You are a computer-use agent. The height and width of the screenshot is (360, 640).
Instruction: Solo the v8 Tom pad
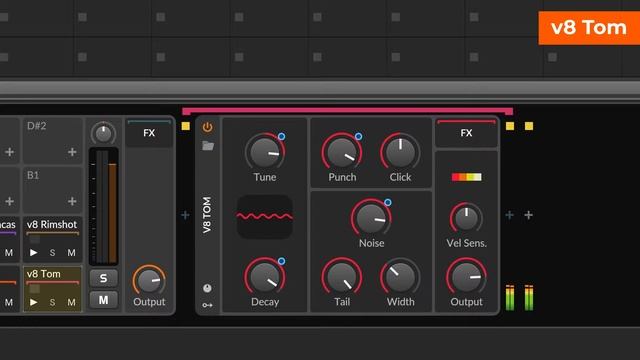coord(52,302)
